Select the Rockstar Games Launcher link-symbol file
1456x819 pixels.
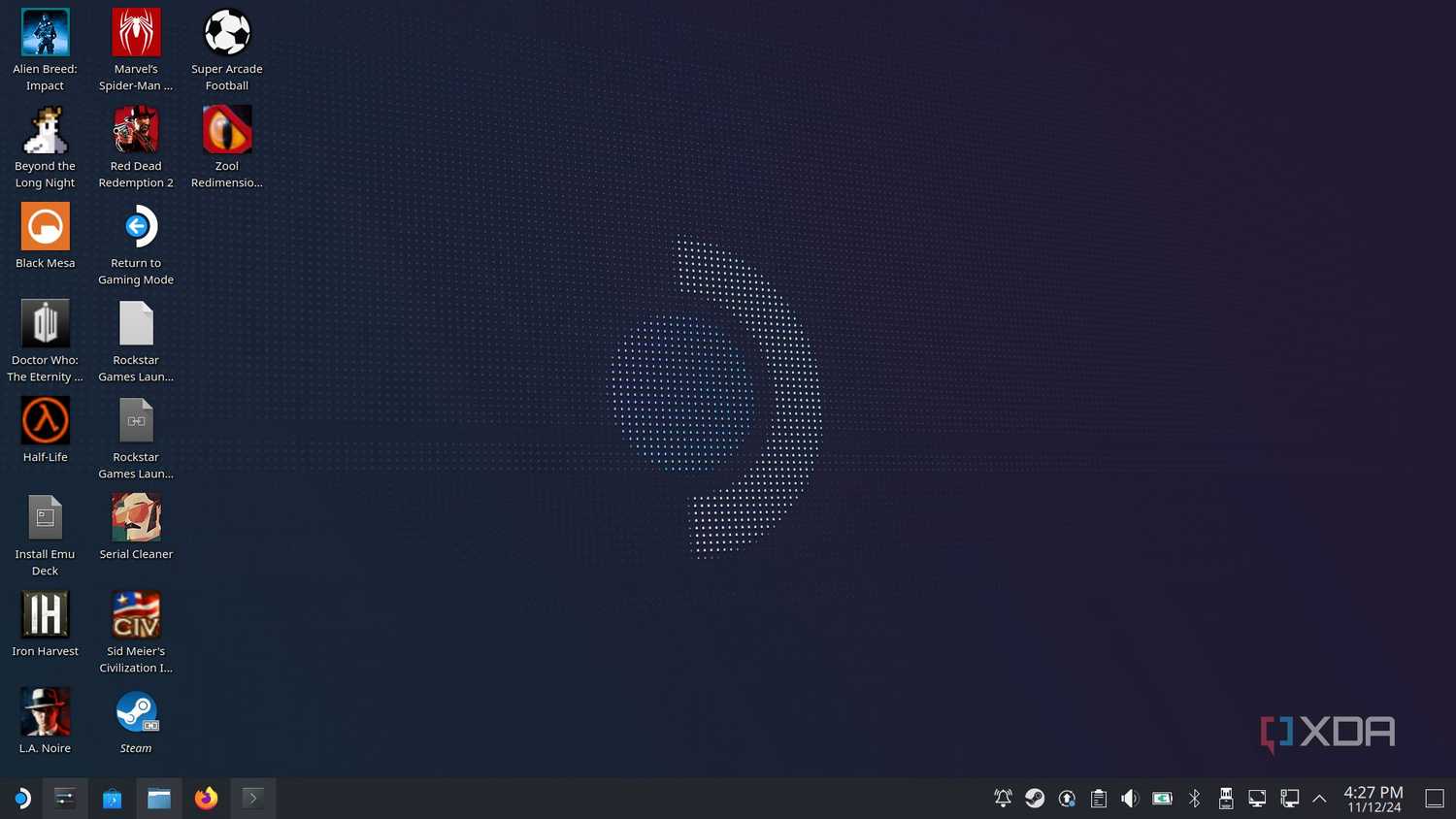(136, 439)
